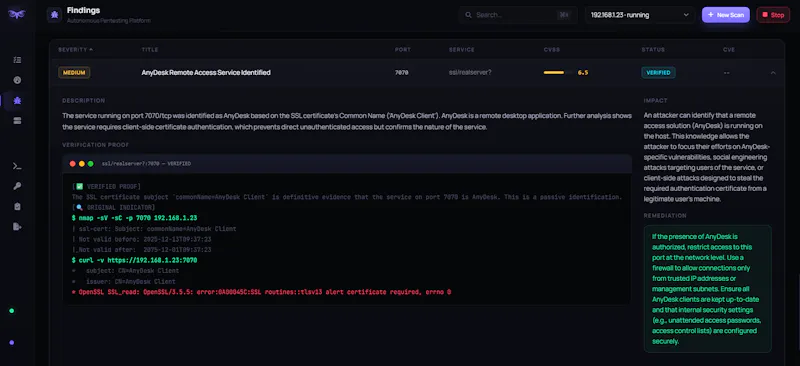Screen dimensions: 800x366
Task: Click the curl -v https://192.168.1.23:7070 command
Action: pyautogui.click(x=134, y=260)
